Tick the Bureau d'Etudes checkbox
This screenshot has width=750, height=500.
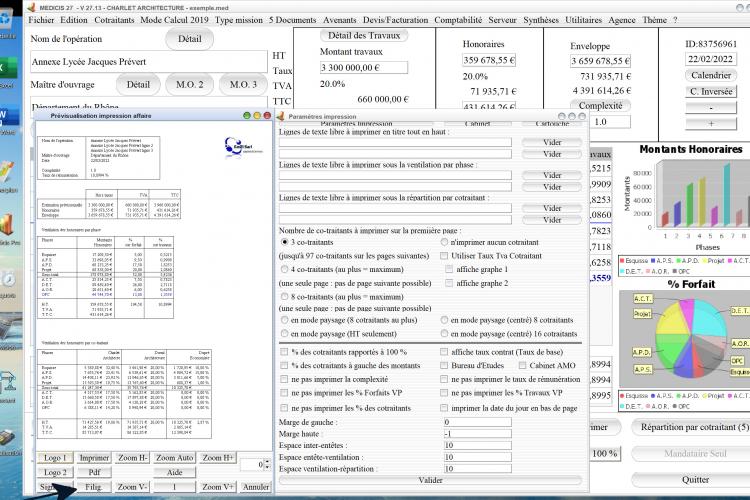coord(444,366)
